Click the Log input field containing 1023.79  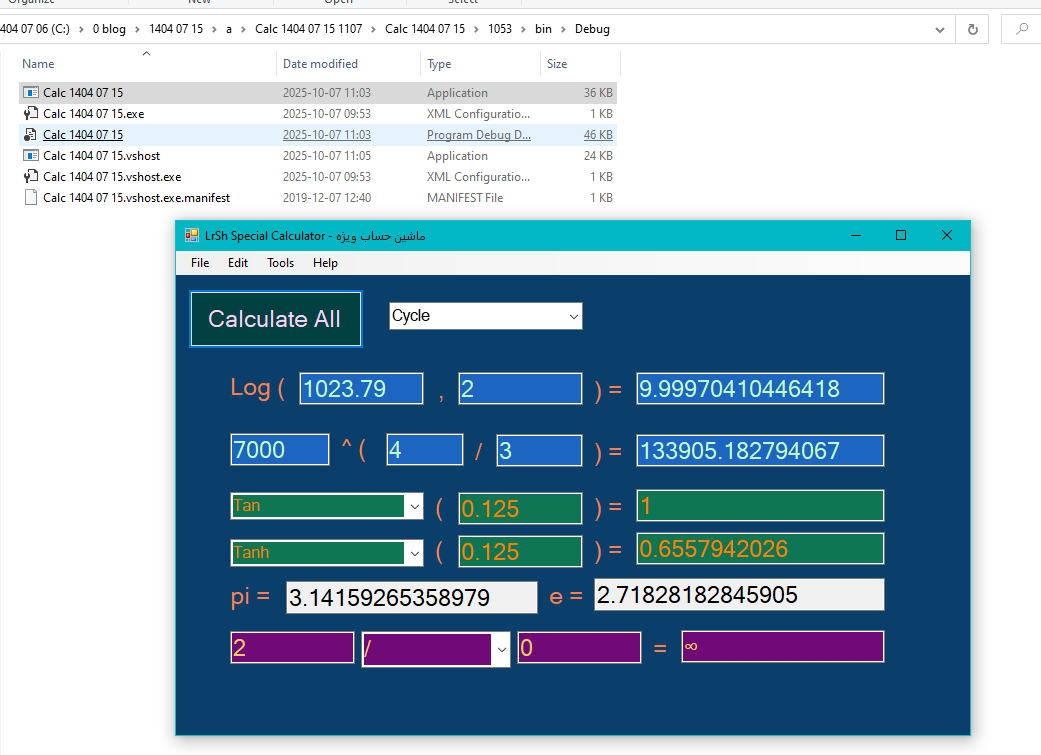pos(361,389)
